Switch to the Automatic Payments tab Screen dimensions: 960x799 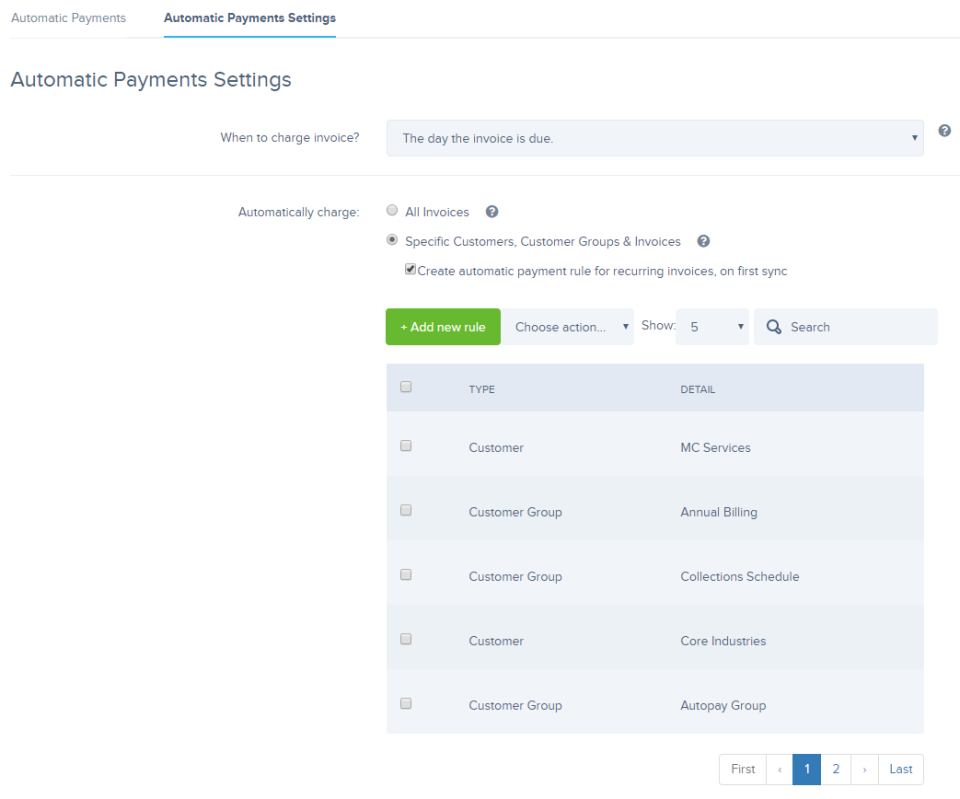[x=69, y=18]
